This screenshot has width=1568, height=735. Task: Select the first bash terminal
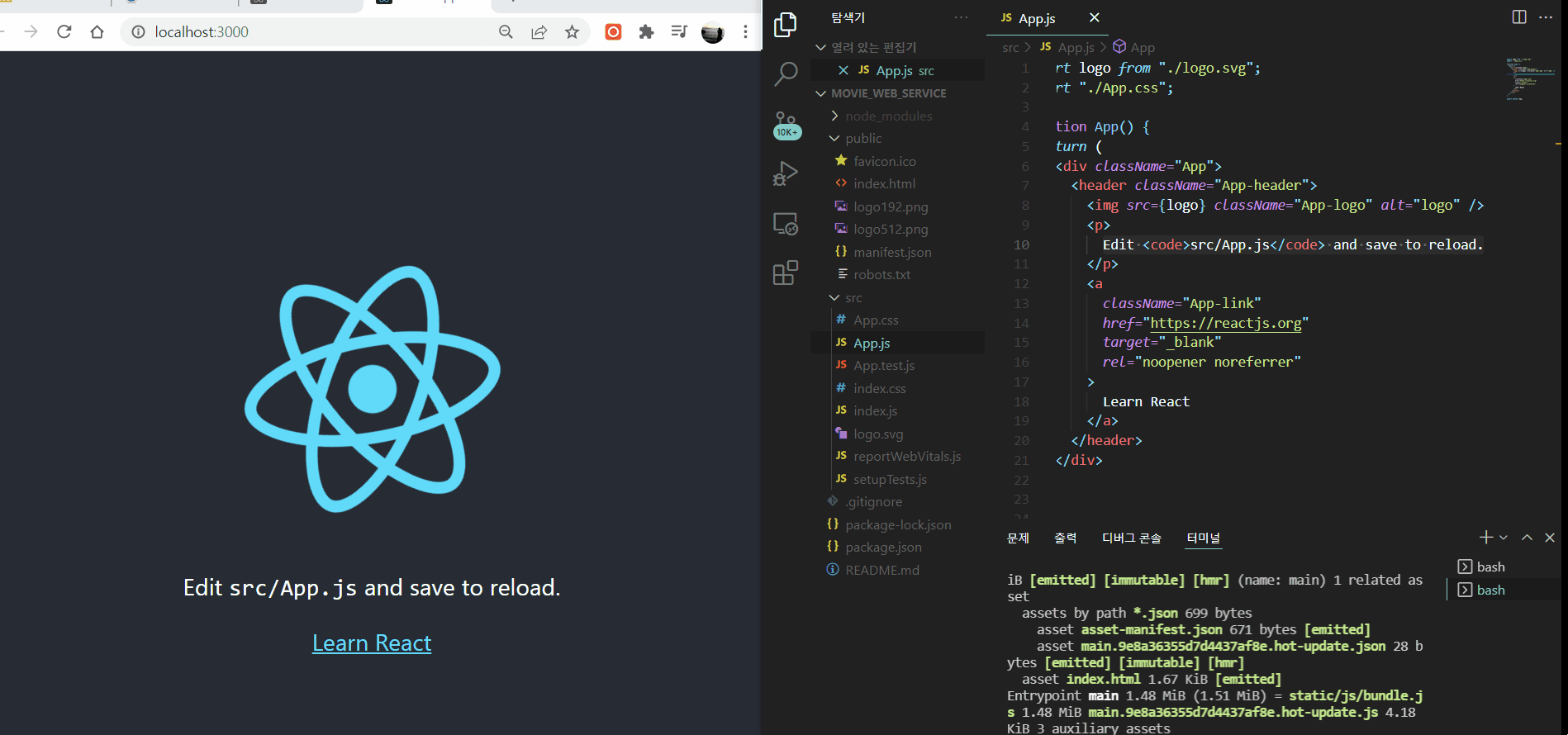1481,567
